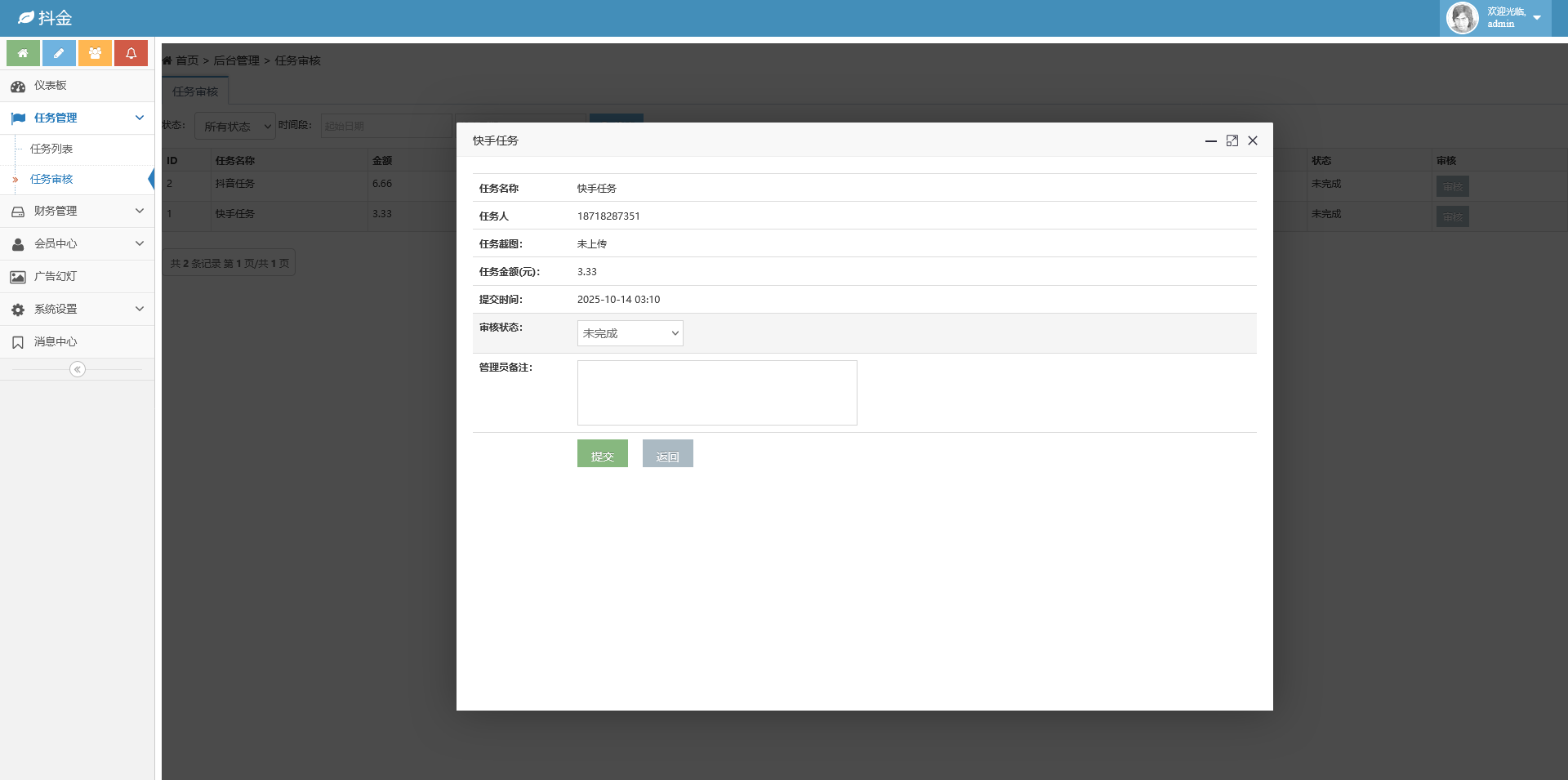Expand the 系统设置 sidebar menu

(77, 309)
